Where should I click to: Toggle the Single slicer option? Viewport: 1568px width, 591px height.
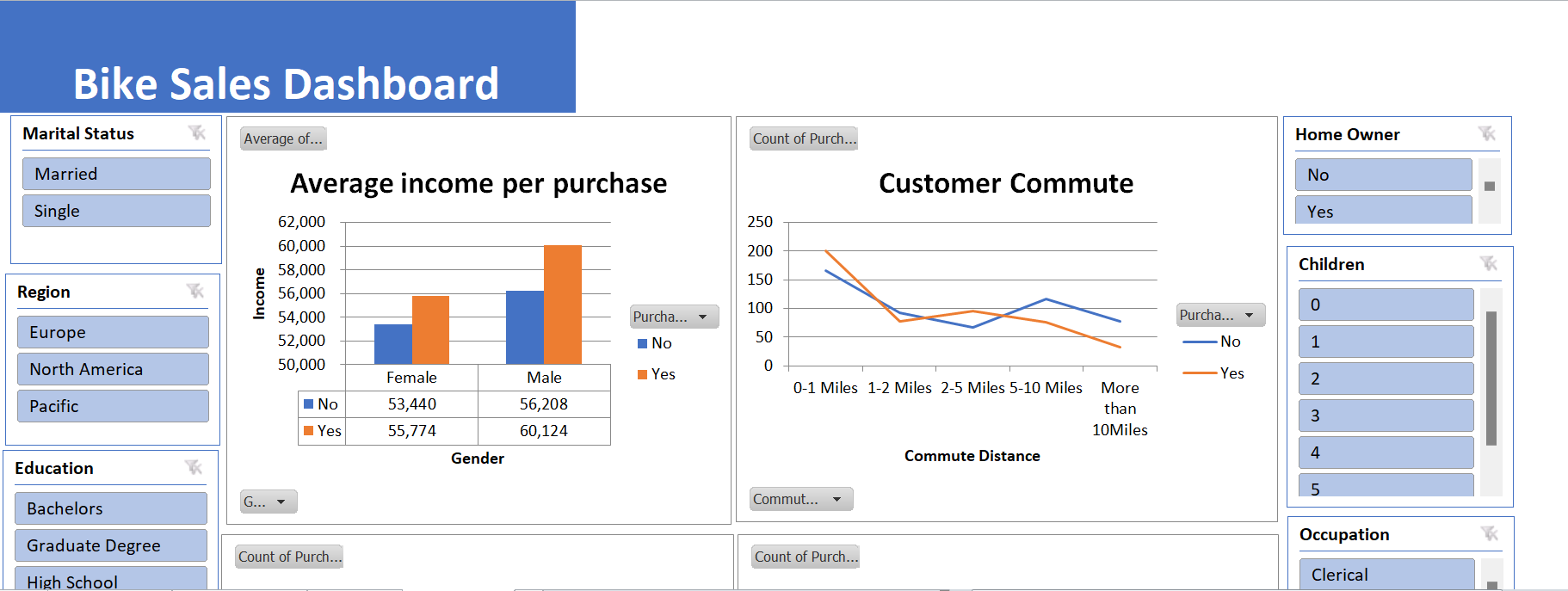tap(116, 211)
